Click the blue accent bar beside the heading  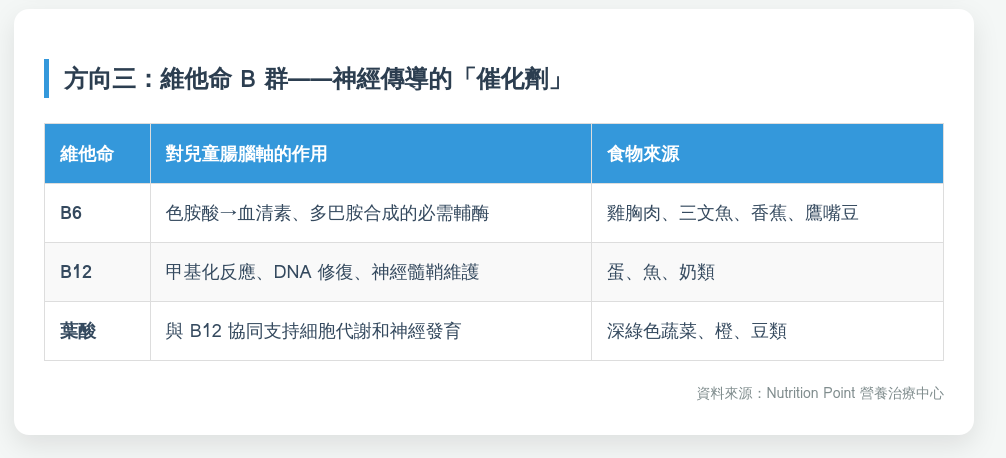coord(46,79)
